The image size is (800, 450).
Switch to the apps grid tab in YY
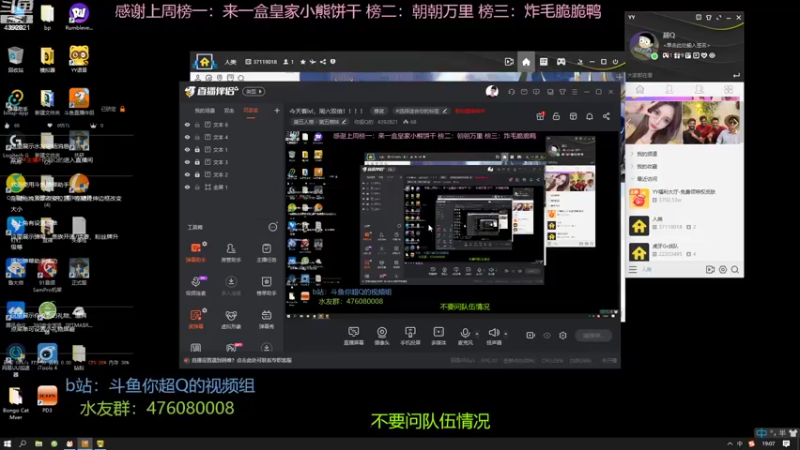pos(728,89)
